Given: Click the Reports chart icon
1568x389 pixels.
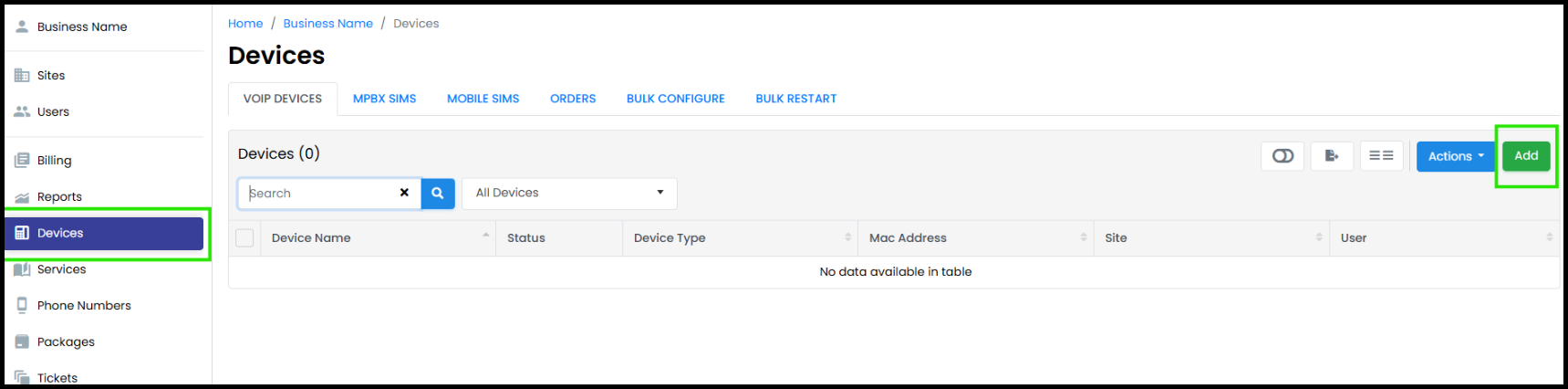Looking at the screenshot, I should [22, 196].
